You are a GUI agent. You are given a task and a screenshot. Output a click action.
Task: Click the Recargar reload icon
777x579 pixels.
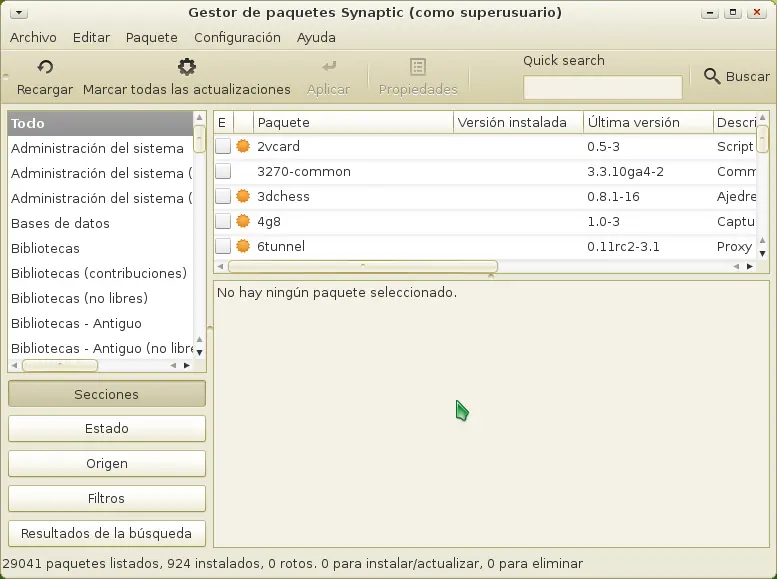45,66
